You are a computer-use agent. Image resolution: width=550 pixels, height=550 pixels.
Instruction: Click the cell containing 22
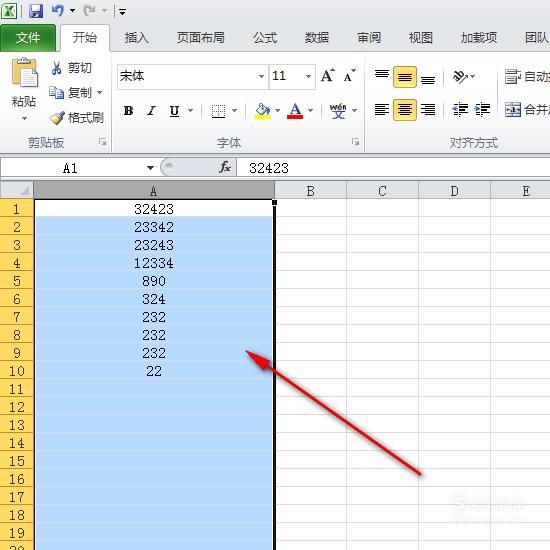(x=154, y=371)
